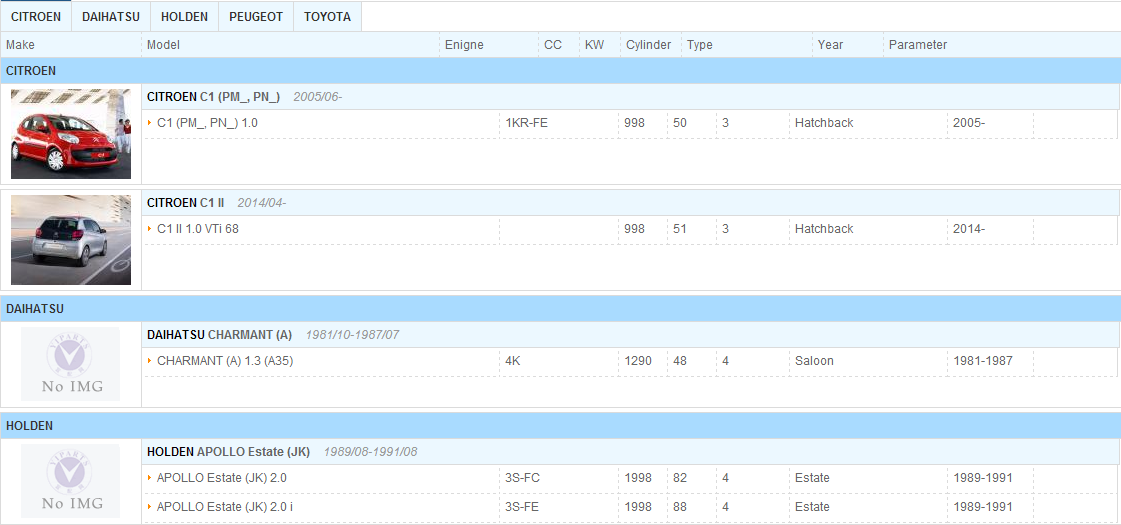Click year value 2005-
Screen dimensions: 1121x525
pyautogui.click(x=969, y=123)
